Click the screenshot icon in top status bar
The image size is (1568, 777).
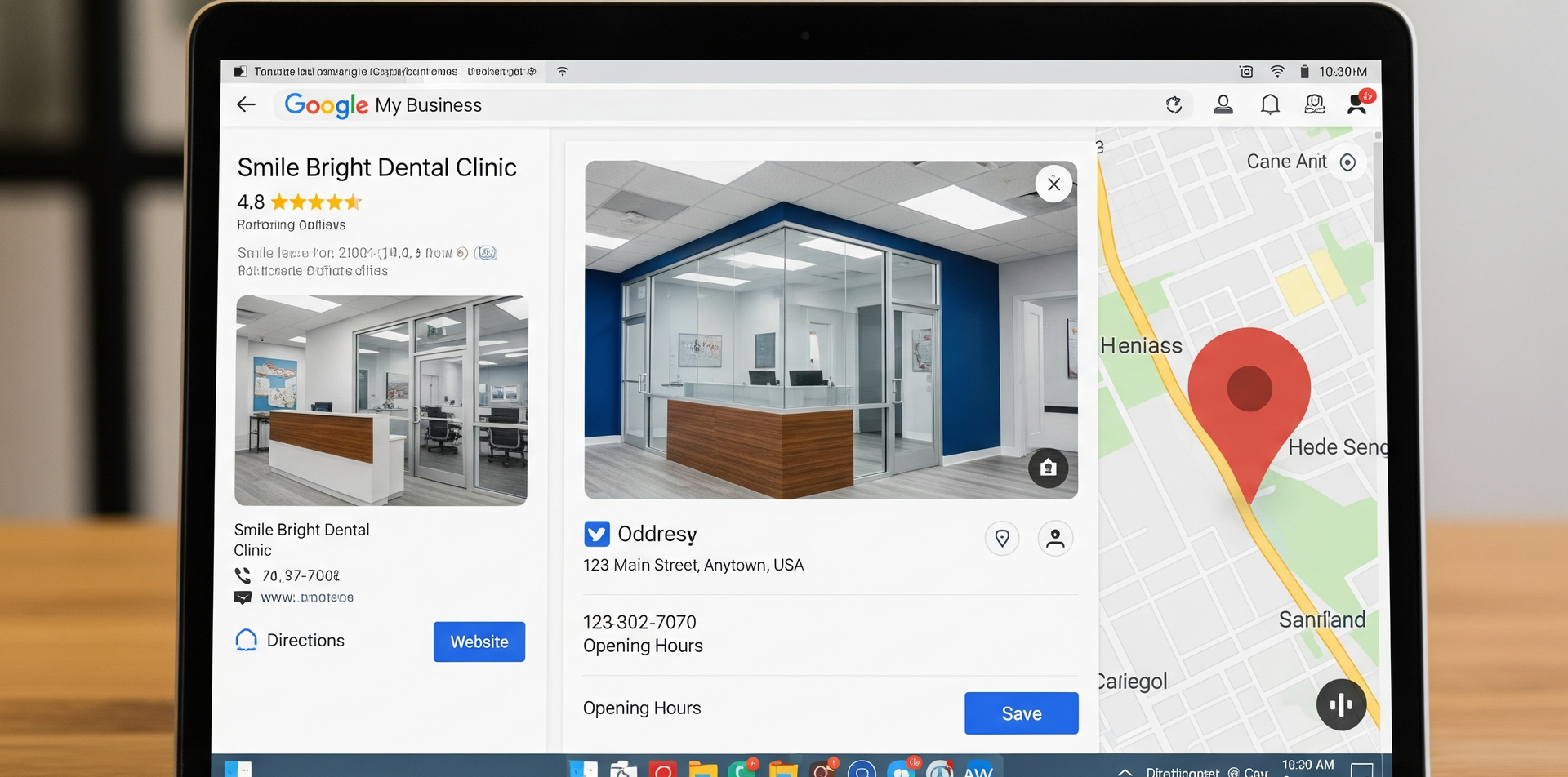tap(1246, 72)
